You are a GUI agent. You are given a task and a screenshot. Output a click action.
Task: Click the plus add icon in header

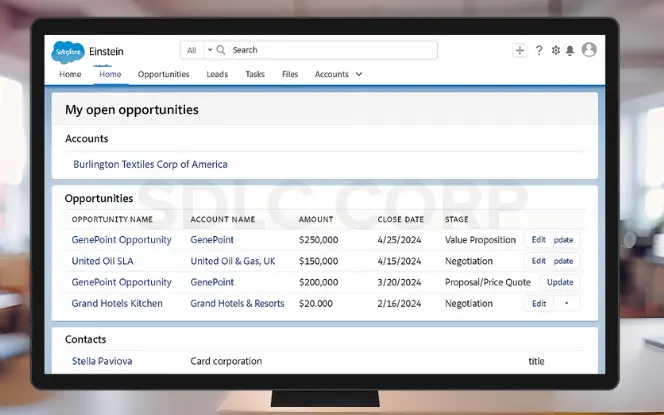[520, 50]
